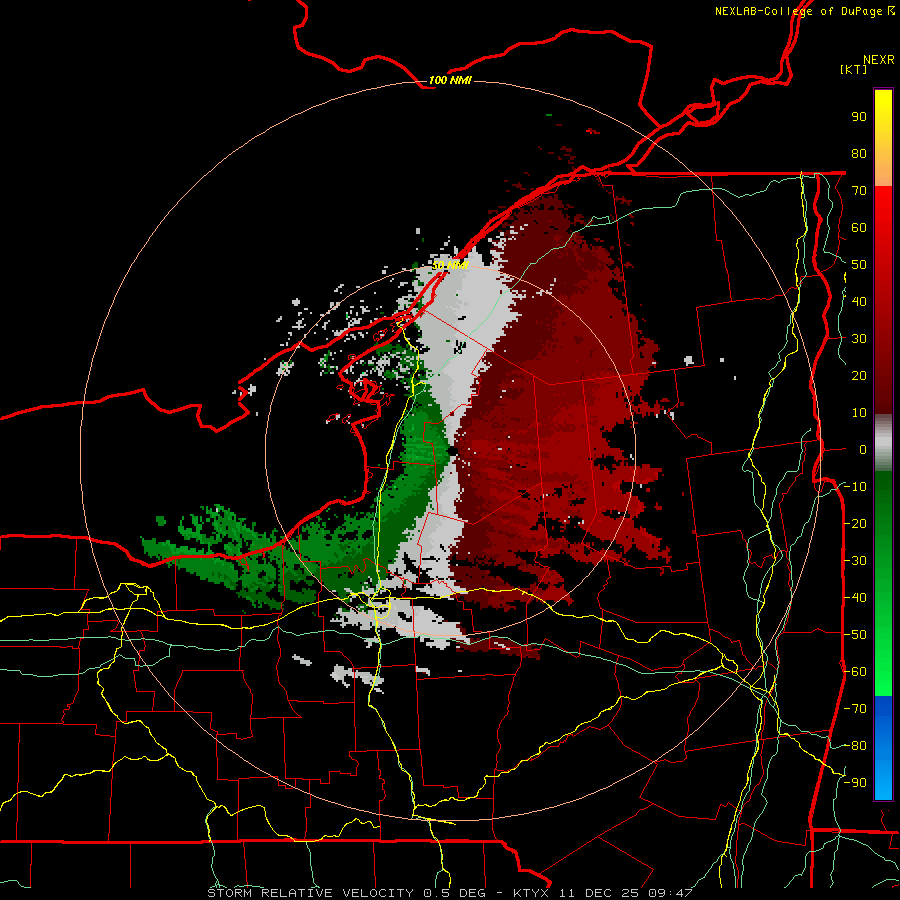900x900 pixels.
Task: Click the -20 scale value
Action: pos(855,523)
